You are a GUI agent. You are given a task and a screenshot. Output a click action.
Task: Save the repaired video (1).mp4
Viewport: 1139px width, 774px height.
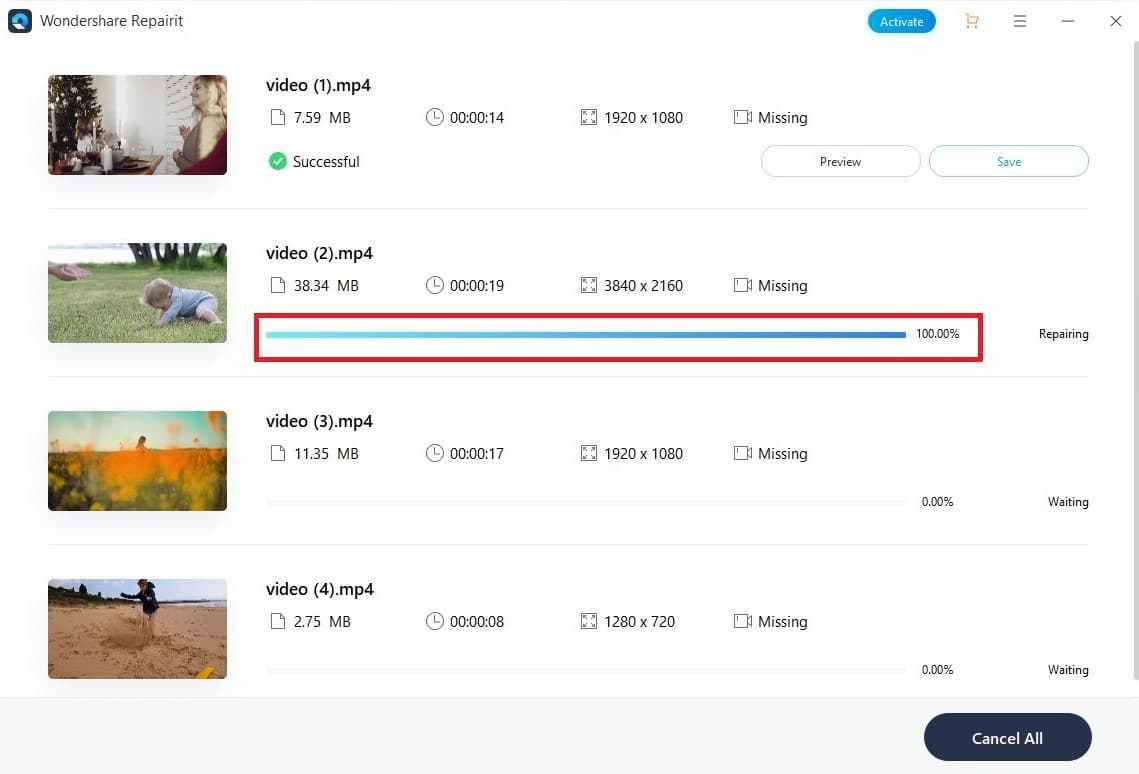[x=1008, y=161]
